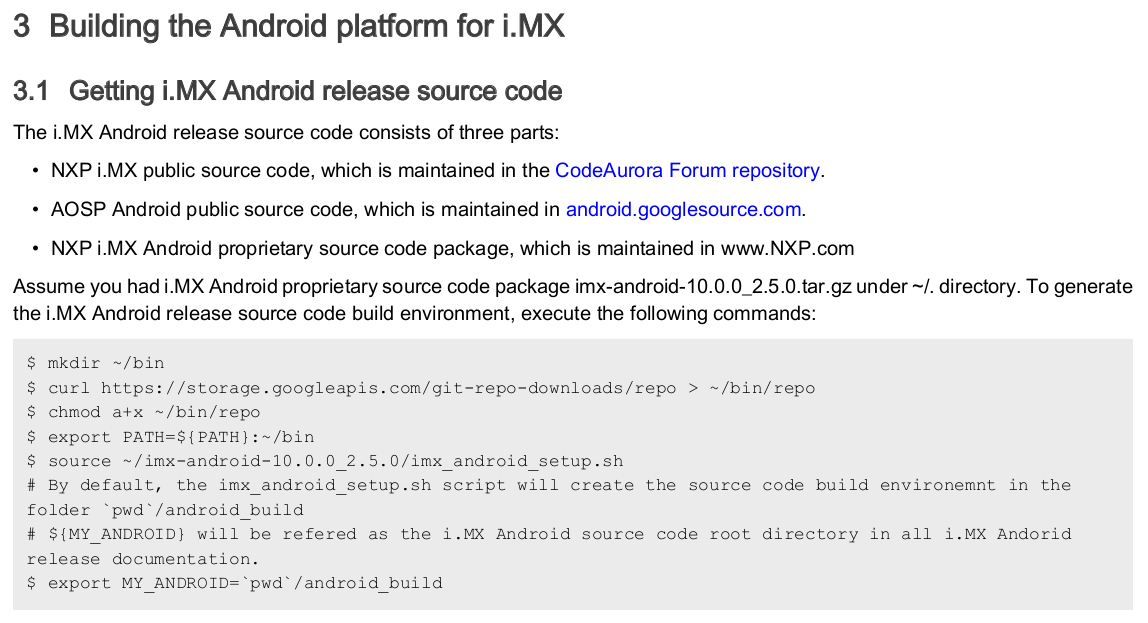The width and height of the screenshot is (1148, 623).
Task: Click "AOSP Android public source code" bullet text
Action: [x=204, y=209]
